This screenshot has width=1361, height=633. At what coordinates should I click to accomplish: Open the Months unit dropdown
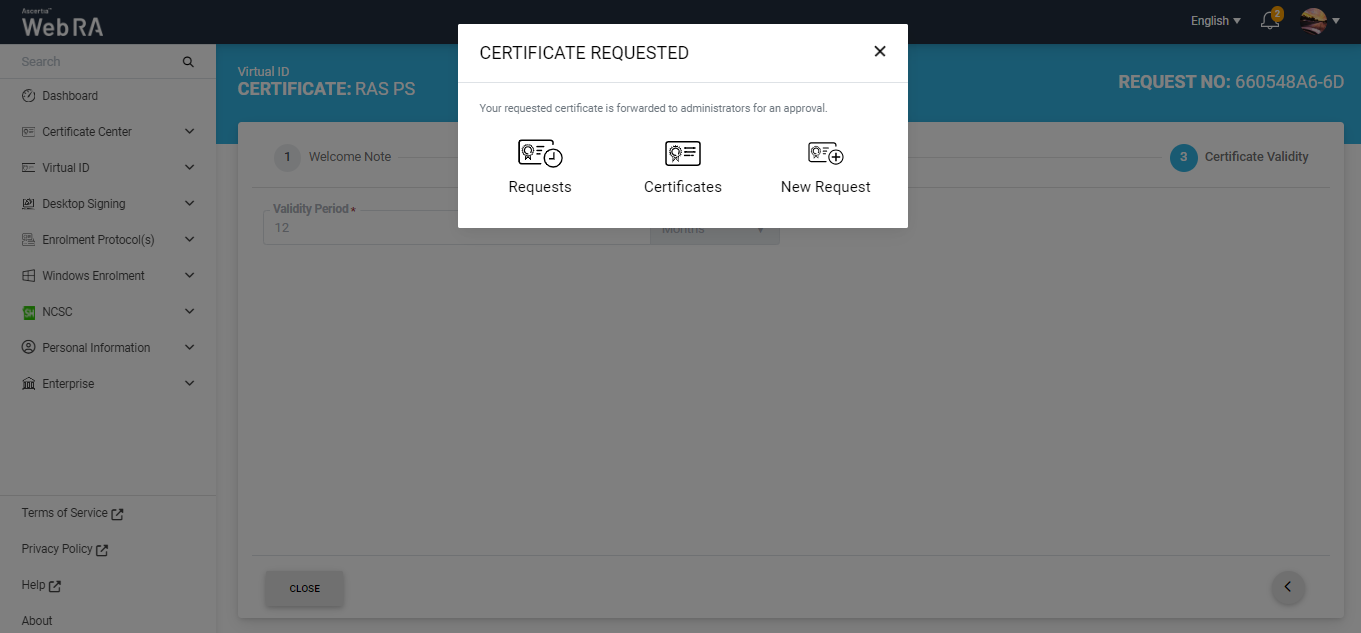[x=715, y=229]
